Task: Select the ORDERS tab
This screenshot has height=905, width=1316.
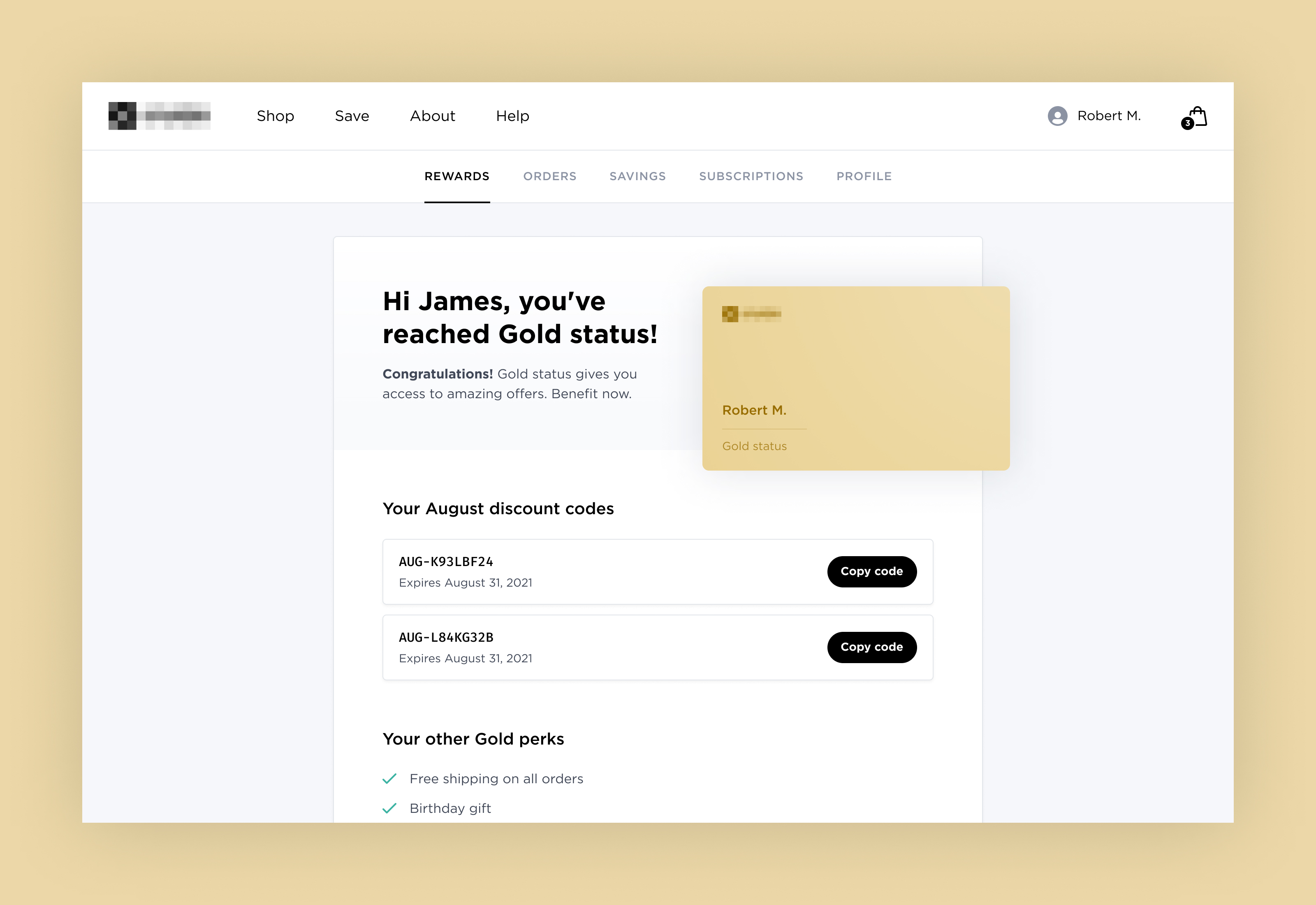Action: point(550,176)
